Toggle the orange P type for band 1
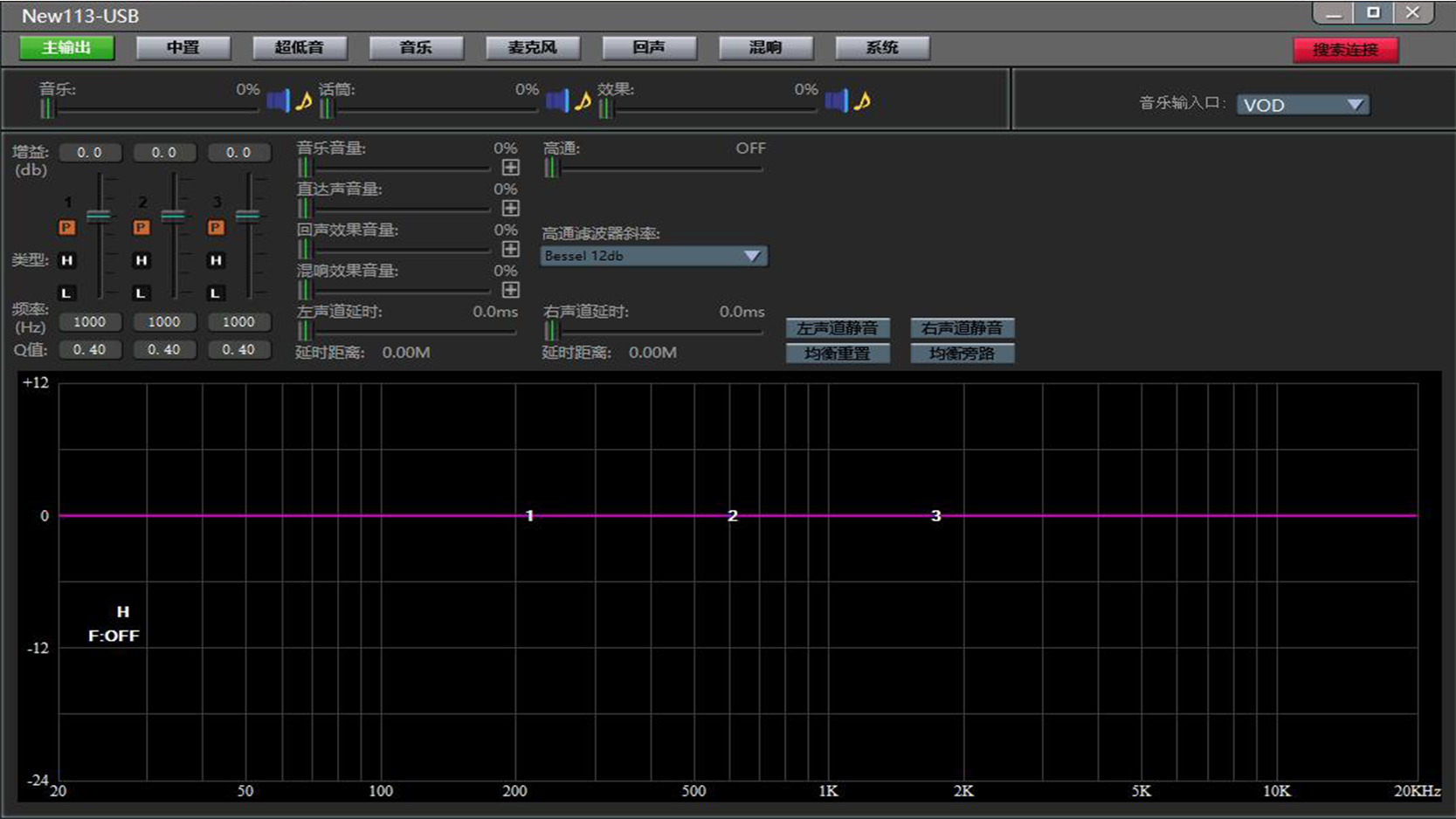This screenshot has height=819, width=1456. pos(66,228)
